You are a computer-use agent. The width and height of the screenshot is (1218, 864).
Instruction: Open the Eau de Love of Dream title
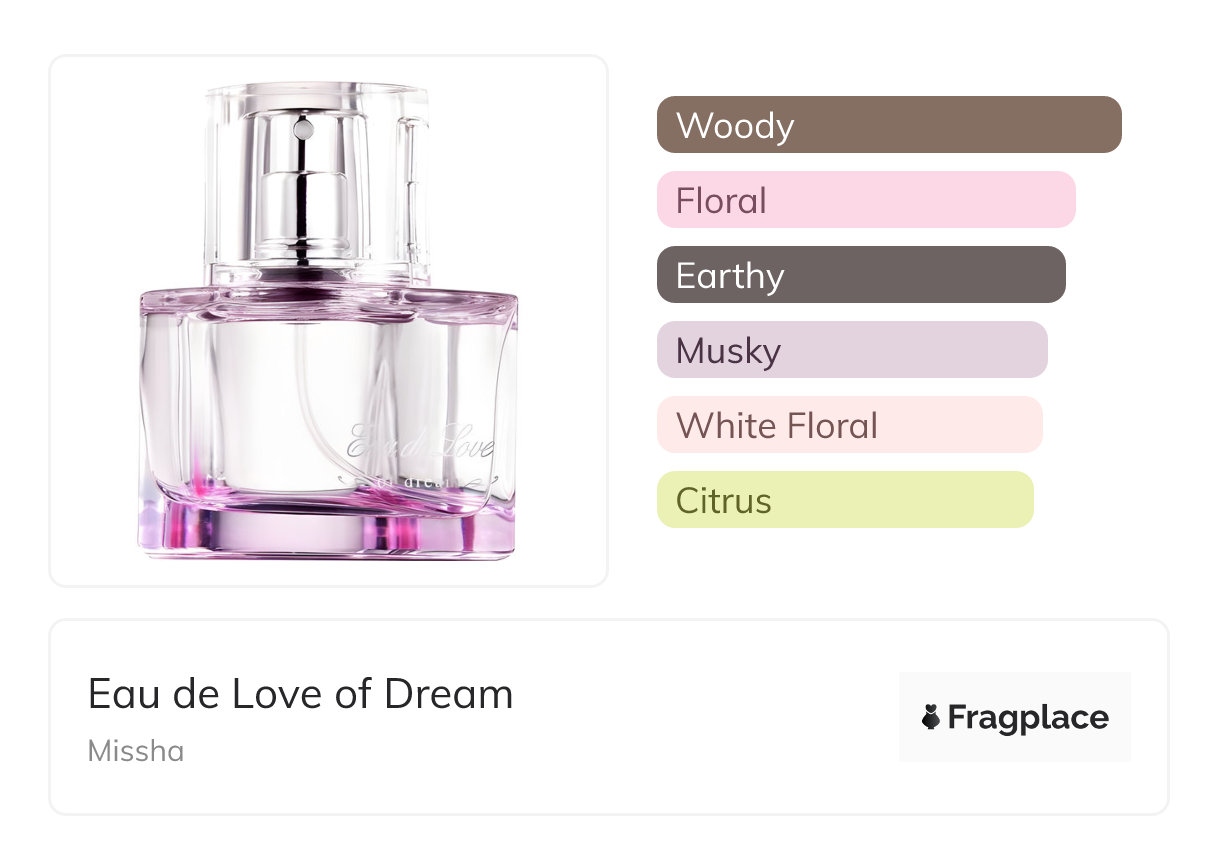[300, 694]
